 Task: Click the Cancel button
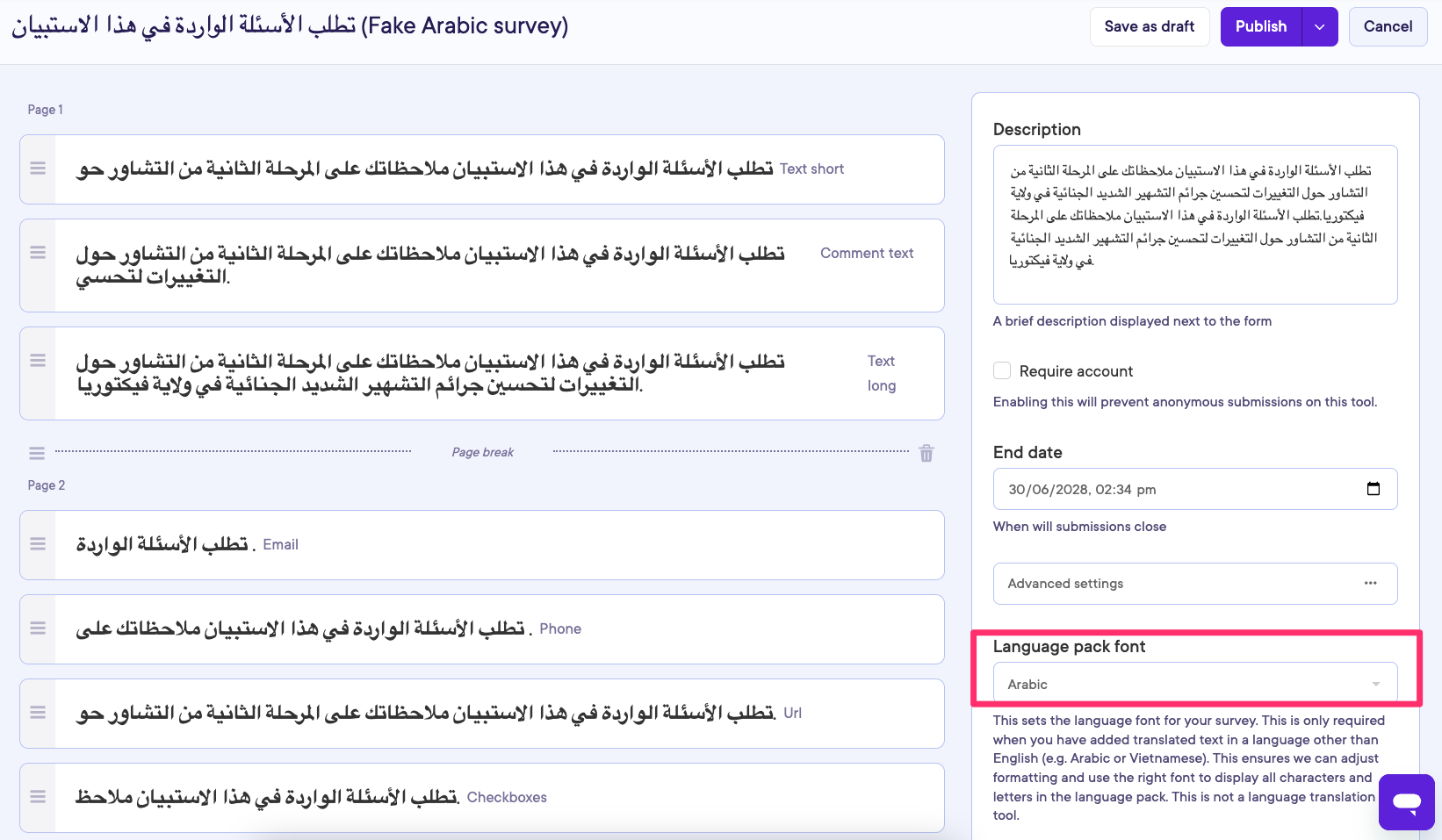[1388, 26]
